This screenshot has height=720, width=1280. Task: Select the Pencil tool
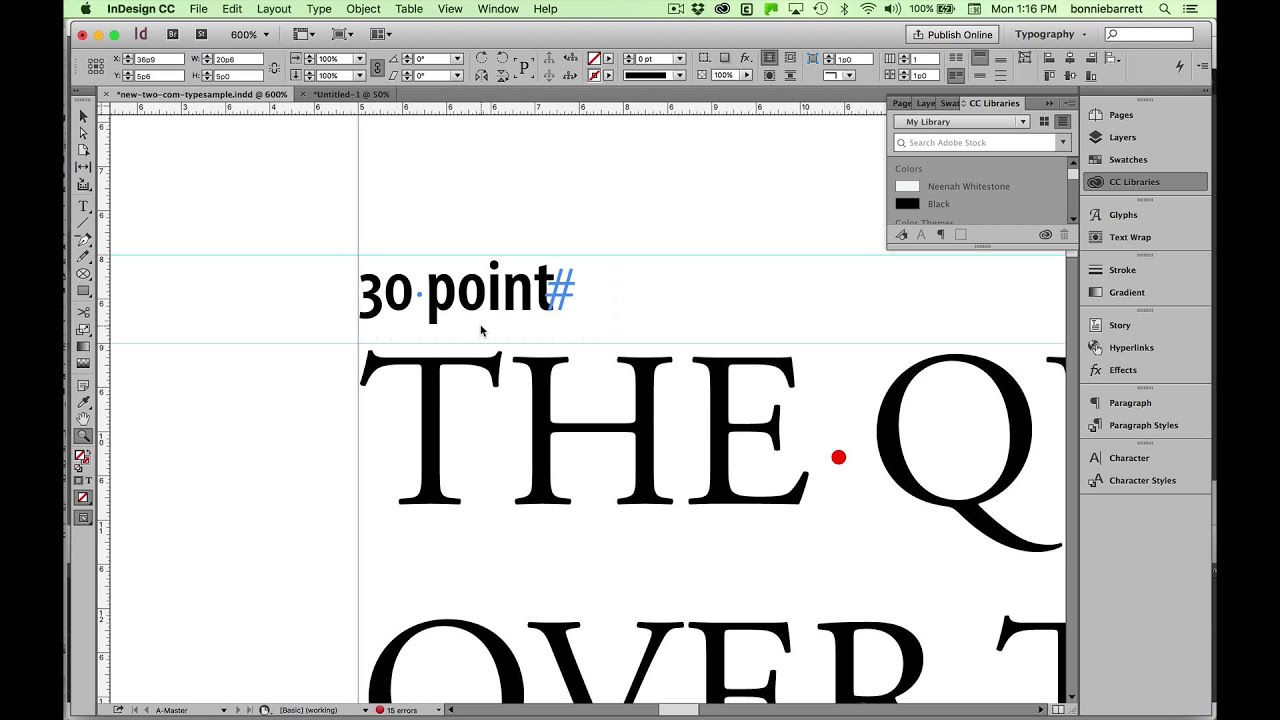(83, 257)
